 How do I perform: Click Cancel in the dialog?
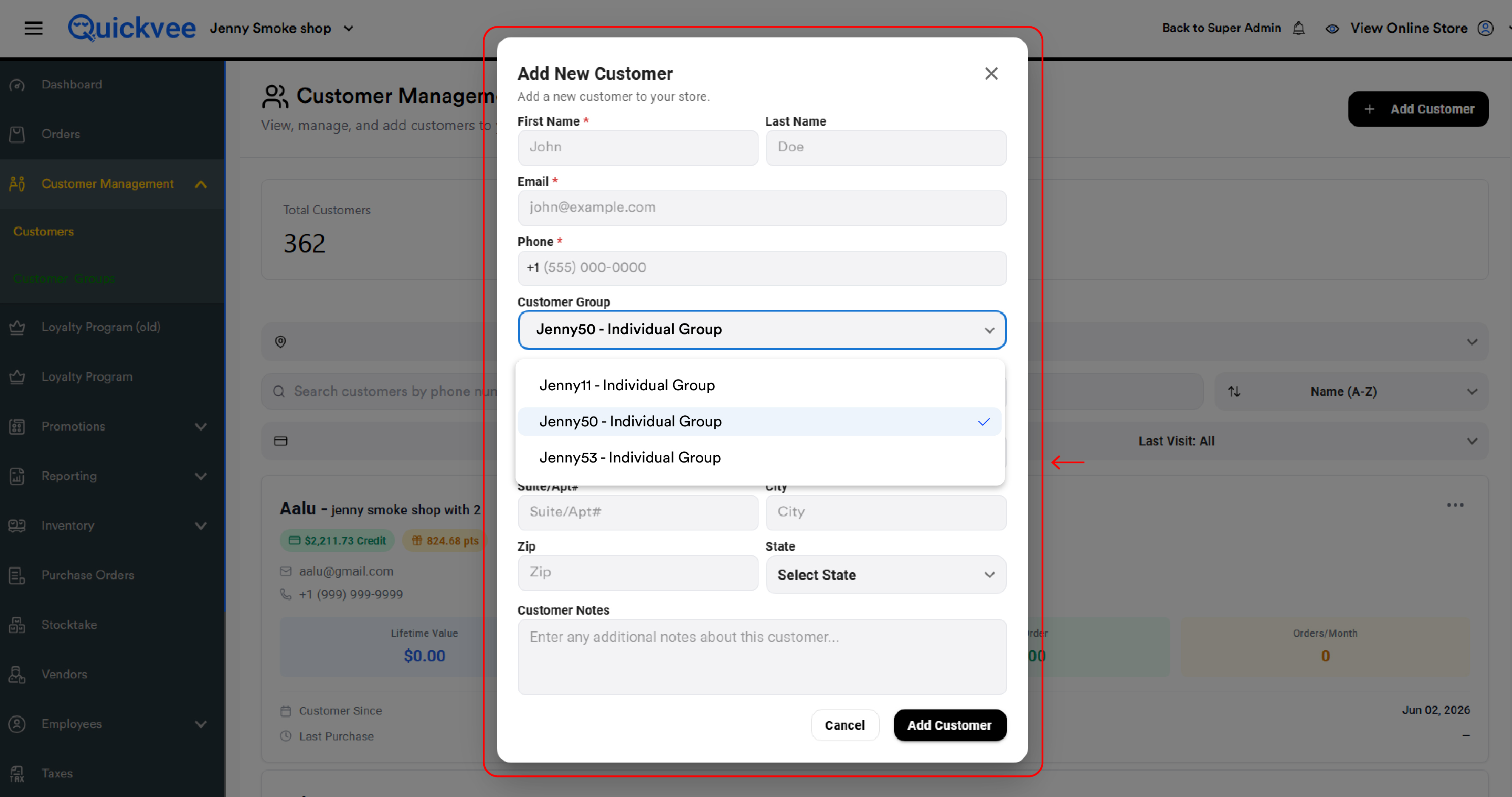click(845, 726)
